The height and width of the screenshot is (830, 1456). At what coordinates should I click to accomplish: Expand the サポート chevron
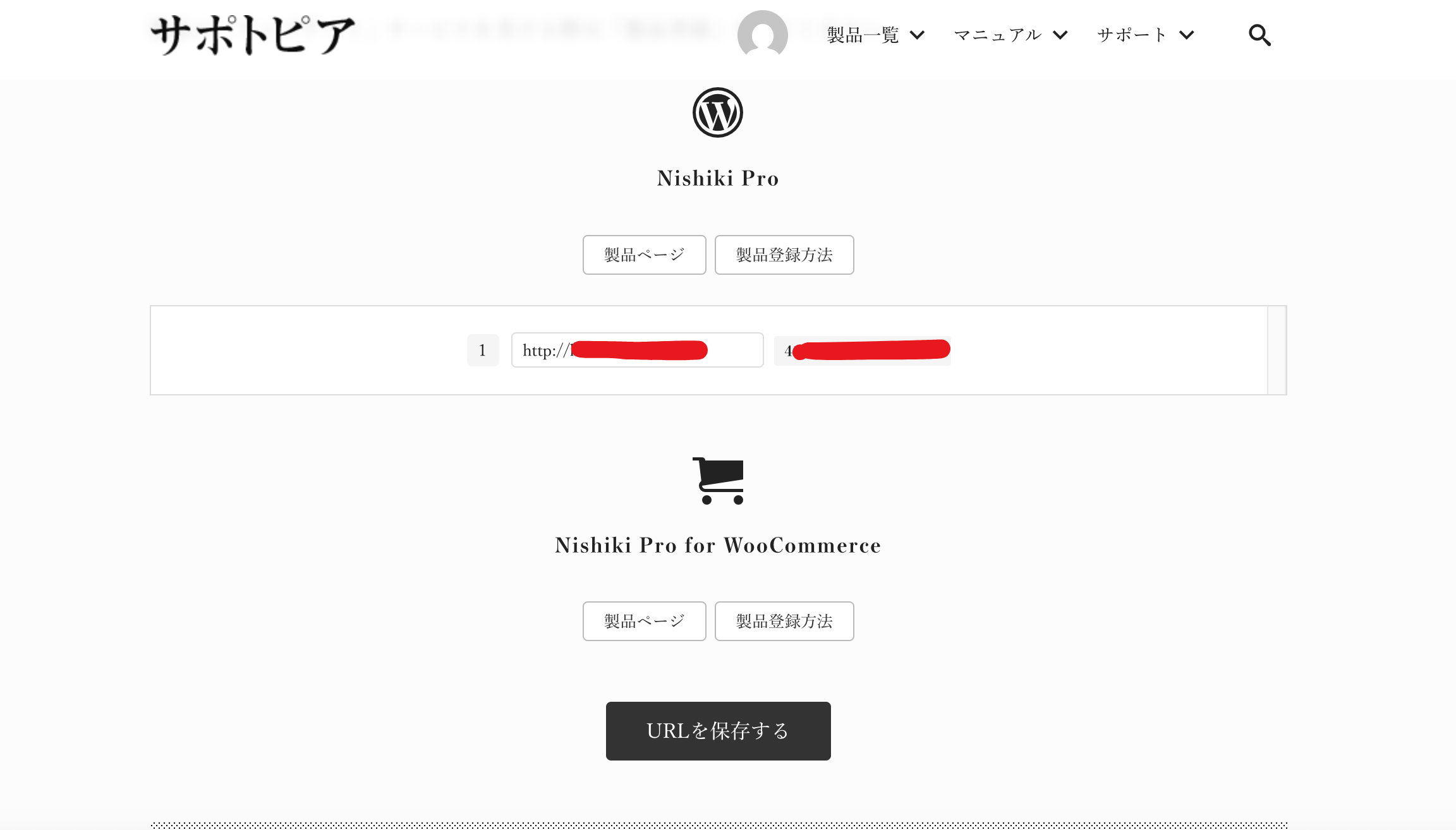[x=1187, y=35]
